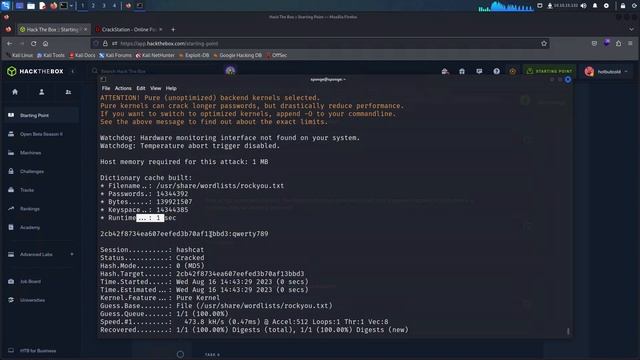Open the terminal View menu

[x=156, y=88]
